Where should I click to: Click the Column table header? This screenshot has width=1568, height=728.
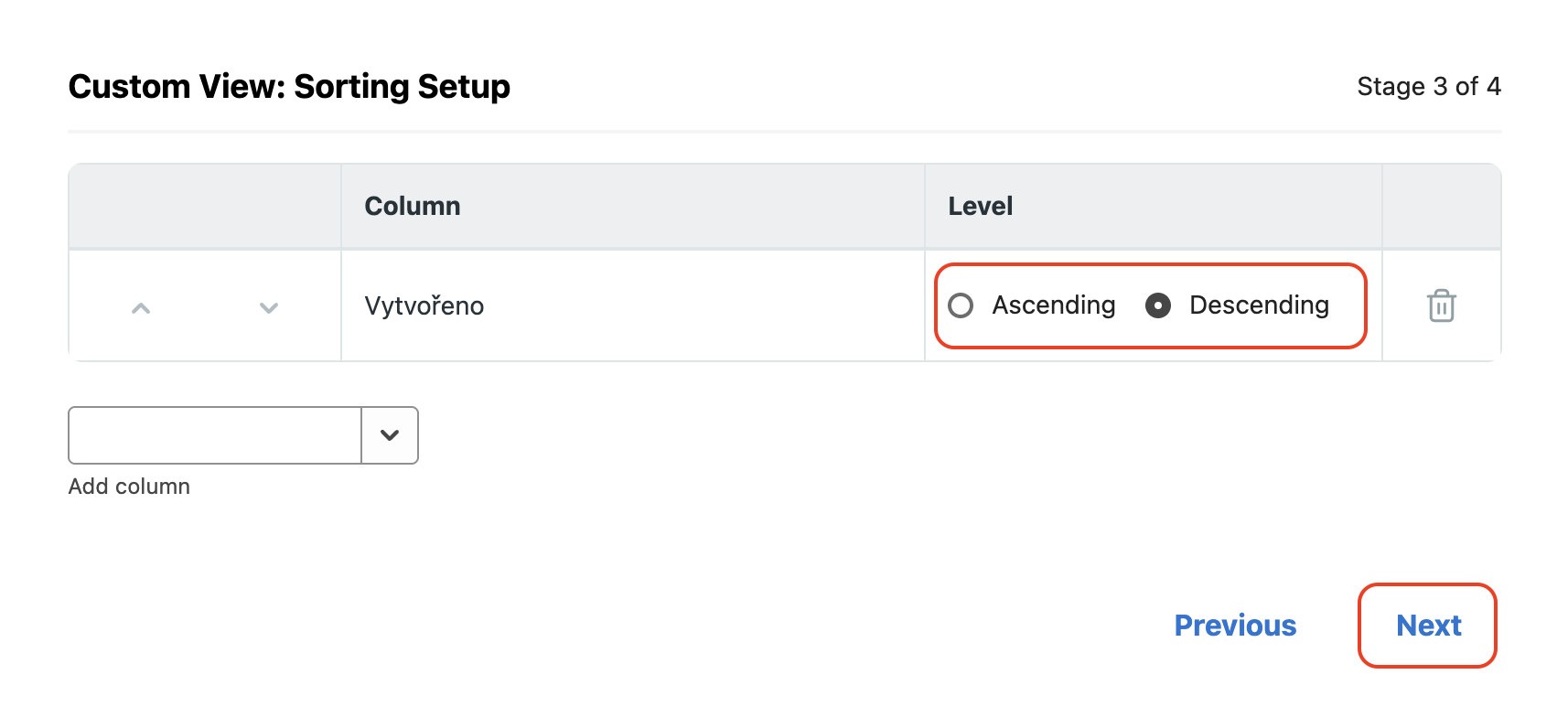coord(413,207)
